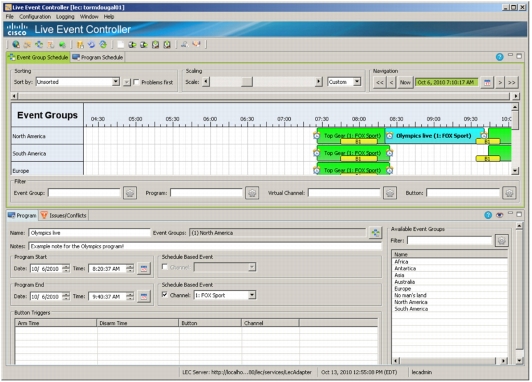Image resolution: width=532 pixels, height=382 pixels.
Task: Click the Arm Time column header
Action: point(56,323)
